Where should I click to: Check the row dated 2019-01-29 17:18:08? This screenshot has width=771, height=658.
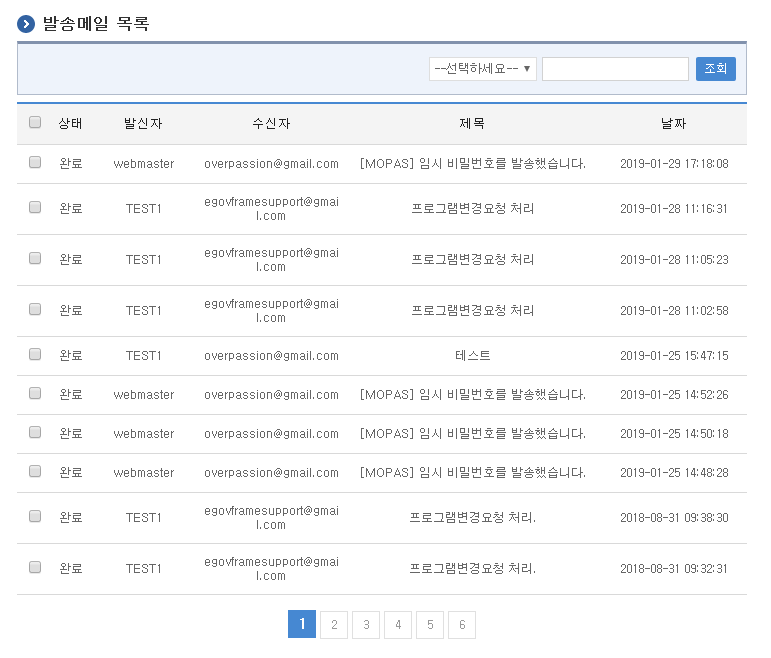[x=35, y=162]
